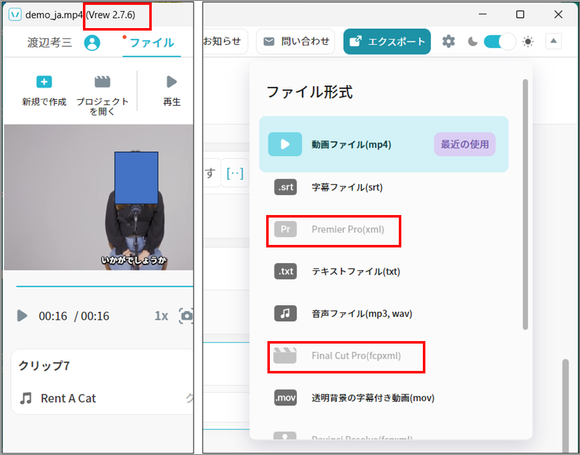The image size is (580, 455).
Task: Minimize the Vrew window
Action: tap(482, 14)
